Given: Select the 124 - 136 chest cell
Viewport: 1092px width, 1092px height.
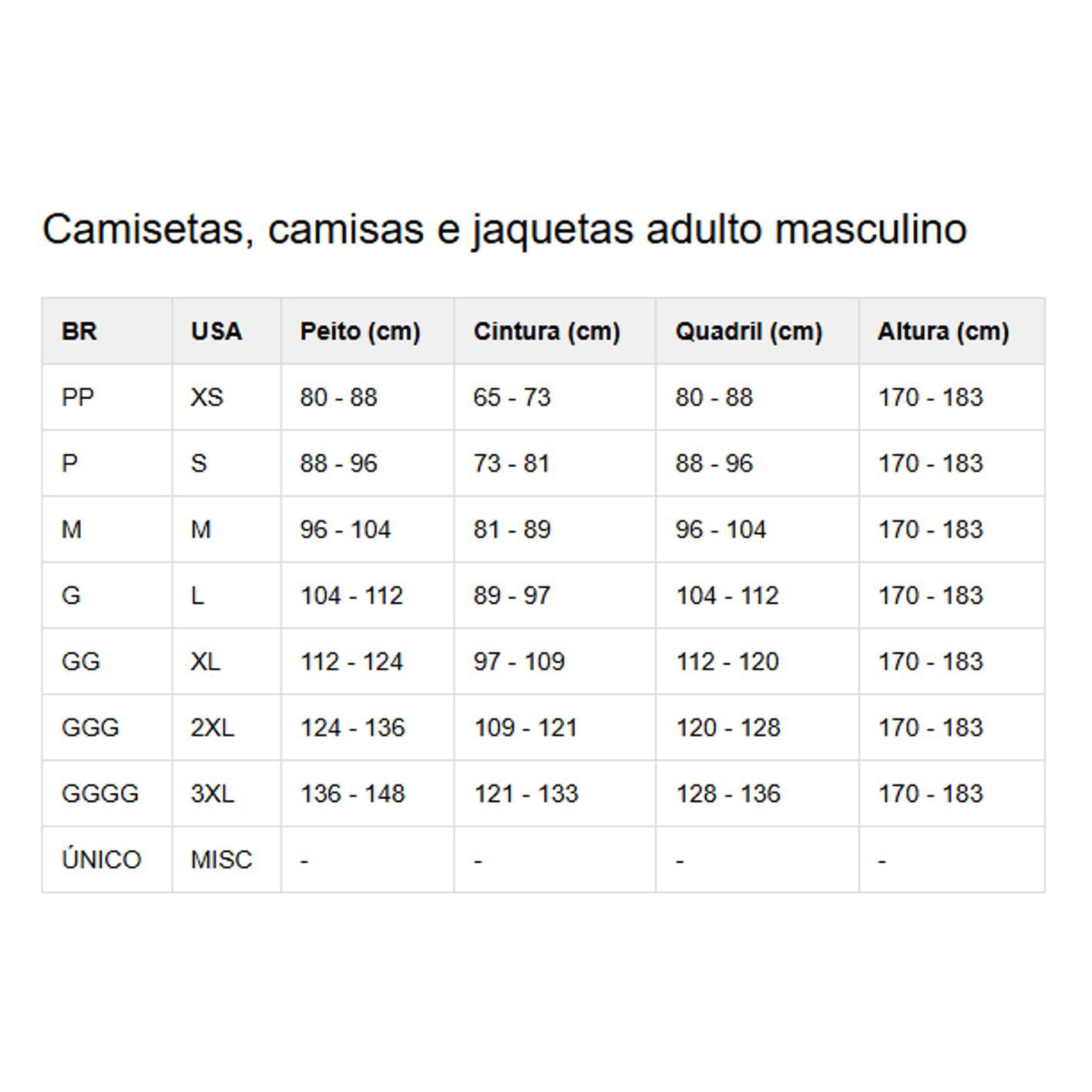Looking at the screenshot, I should tap(352, 728).
